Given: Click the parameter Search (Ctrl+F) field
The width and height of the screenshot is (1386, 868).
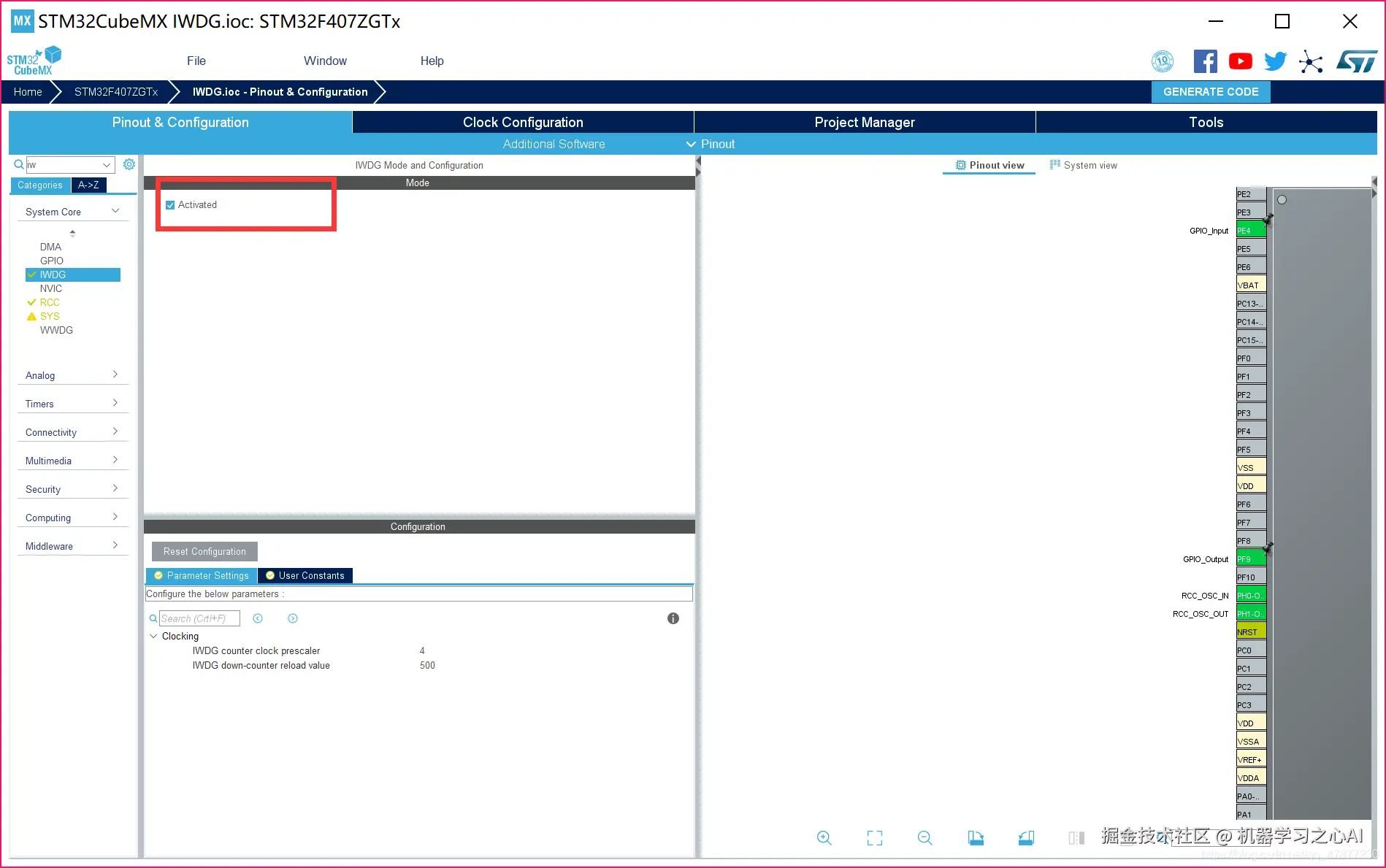Looking at the screenshot, I should 199,618.
